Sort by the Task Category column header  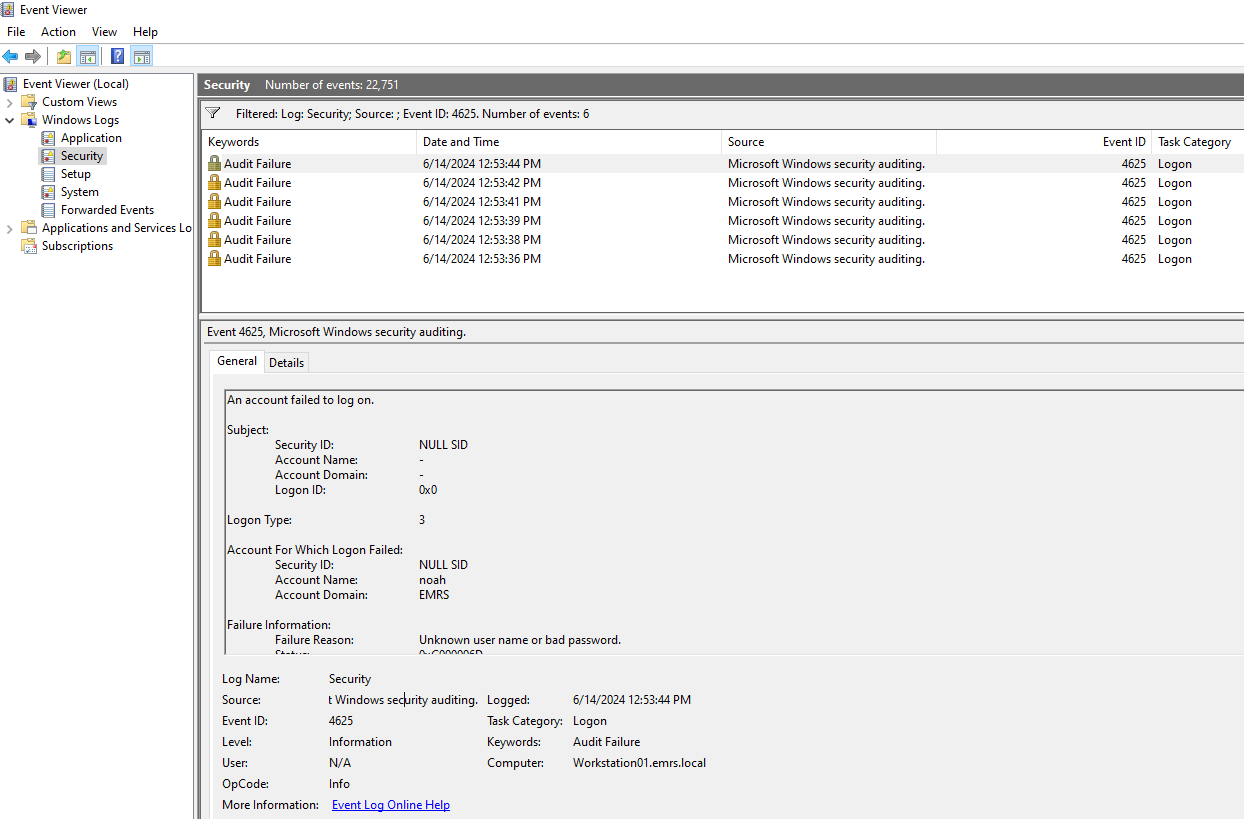1197,142
